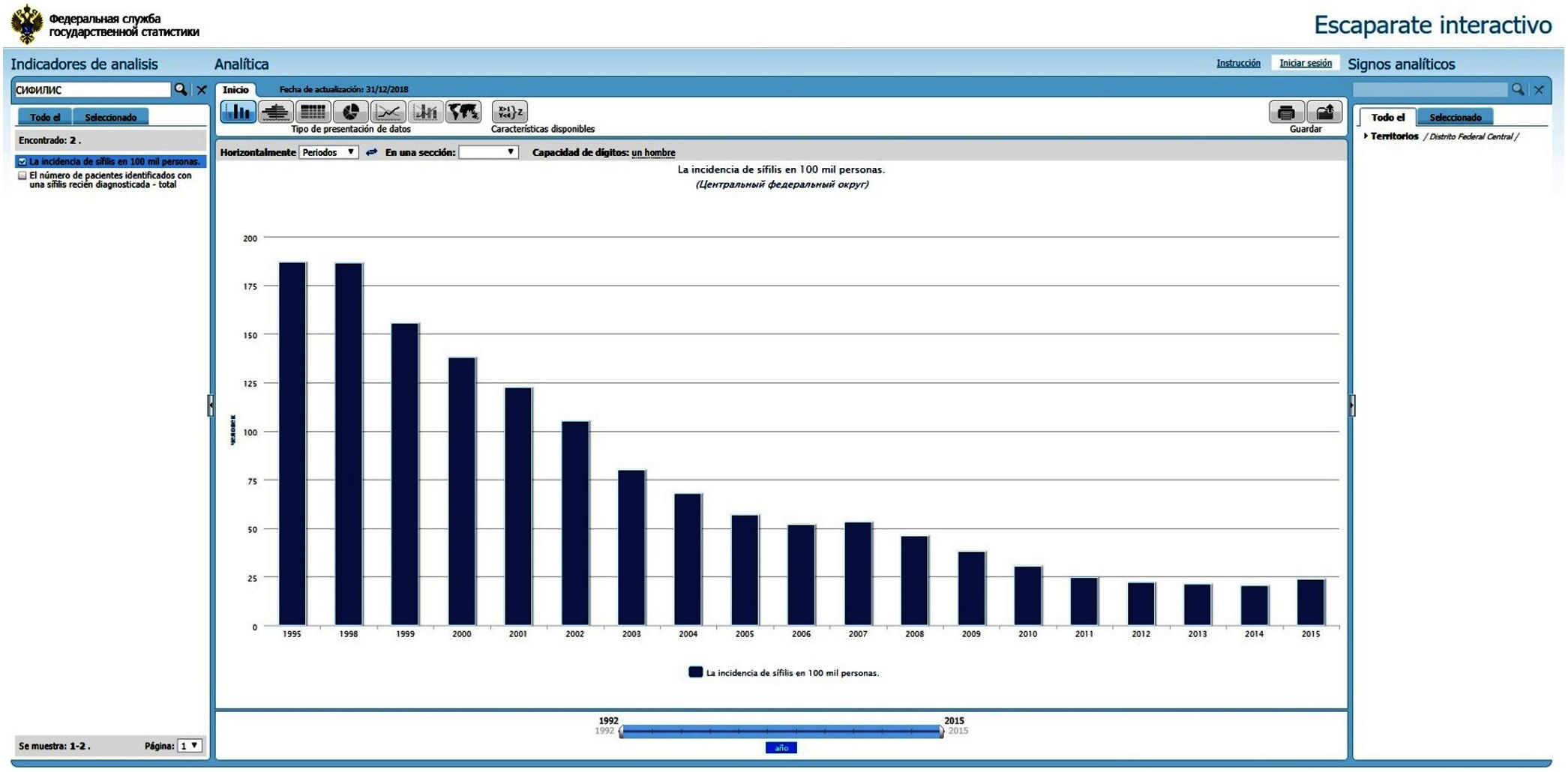Swap axes with the blue arrows icon
Image resolution: width=1568 pixels, height=772 pixels.
coord(371,152)
